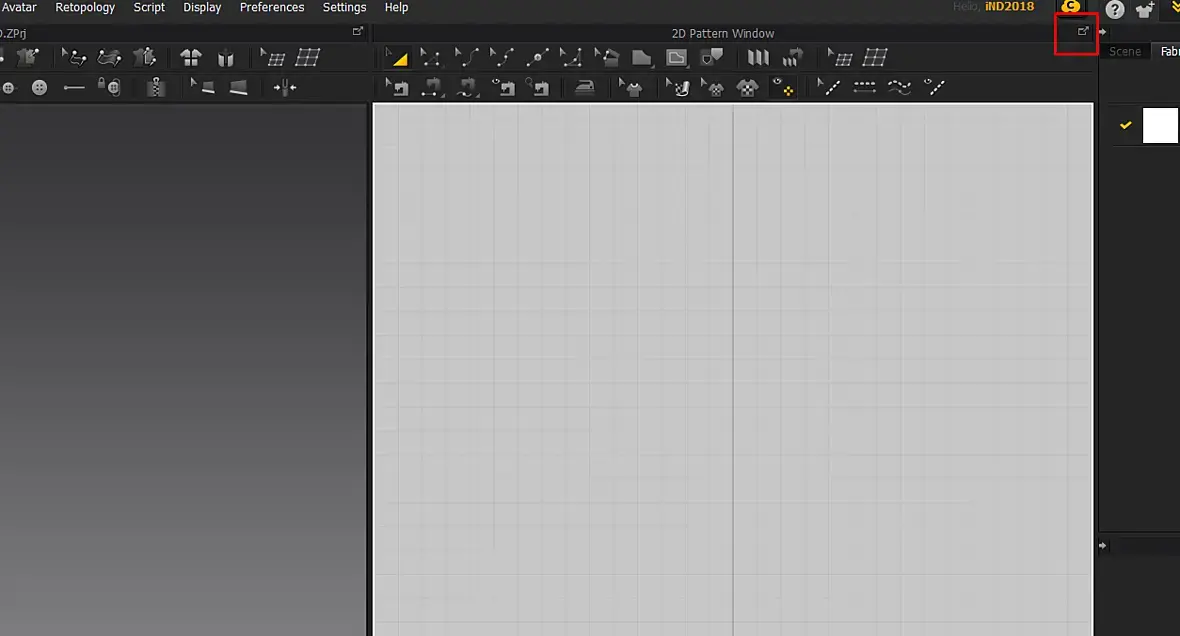Click the add-garment shirt plus icon
Screen dimensions: 1180x636
click(1145, 10)
